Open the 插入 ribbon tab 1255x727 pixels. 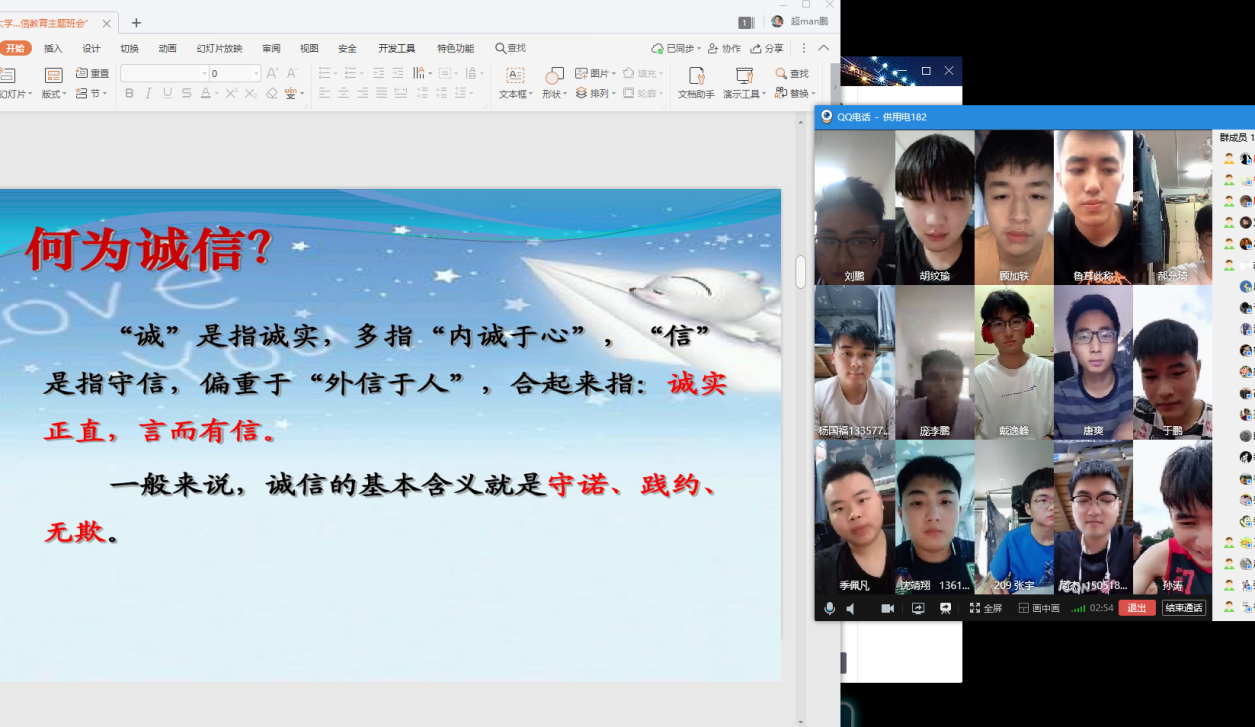[53, 48]
